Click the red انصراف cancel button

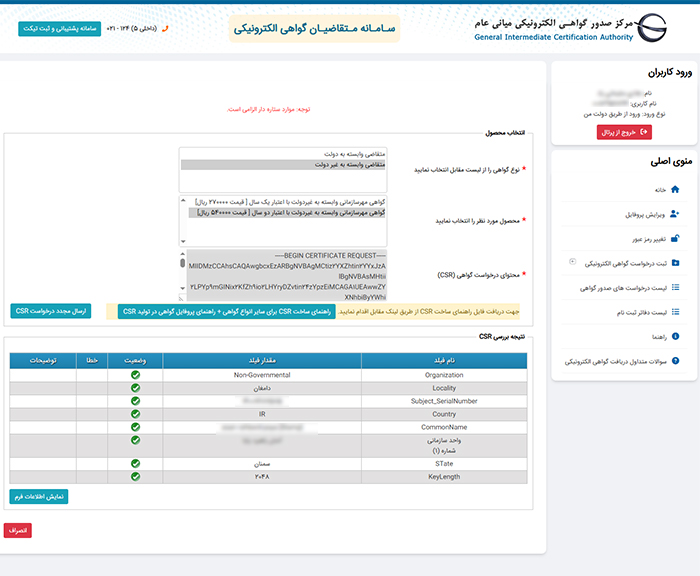click(x=18, y=530)
